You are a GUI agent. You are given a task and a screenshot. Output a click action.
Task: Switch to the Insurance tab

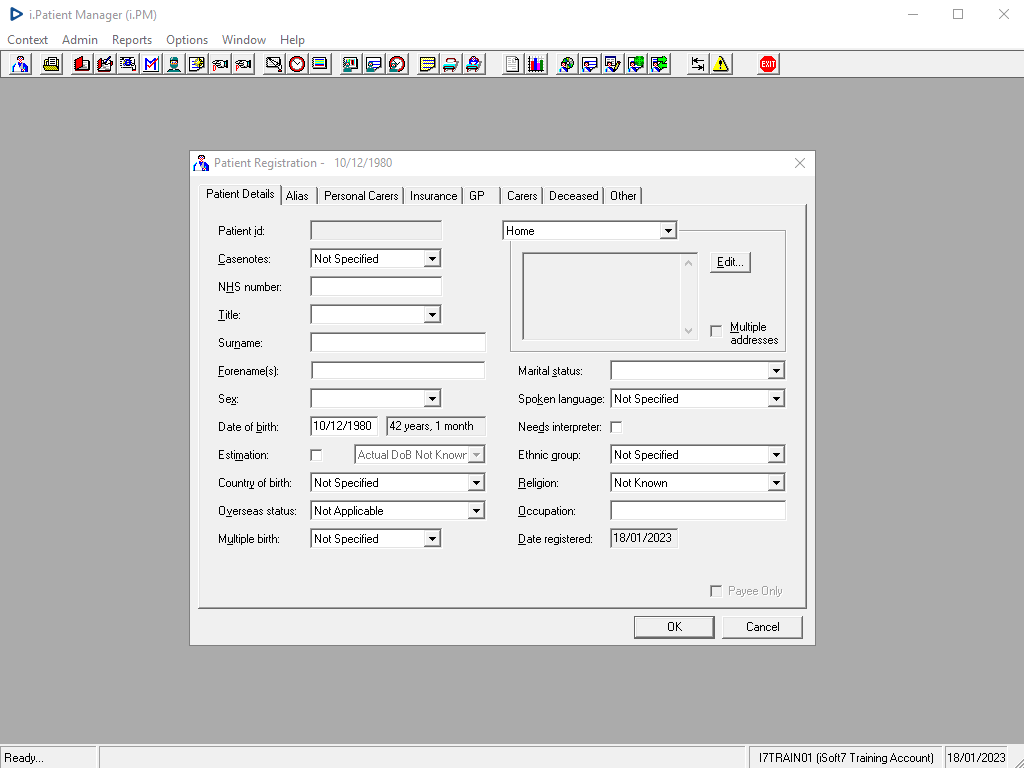[433, 196]
